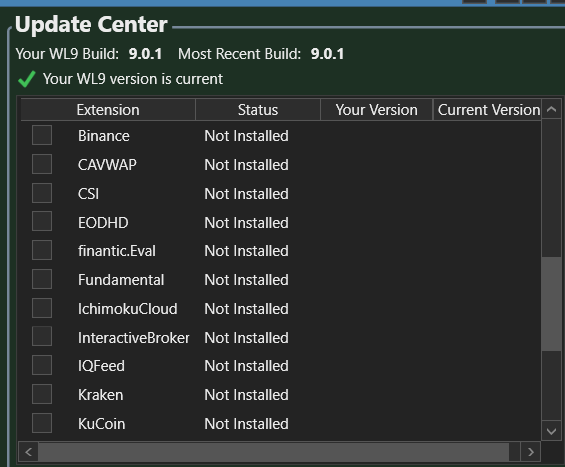Click the Current Version column header
The height and width of the screenshot is (467, 565).
[x=487, y=110]
